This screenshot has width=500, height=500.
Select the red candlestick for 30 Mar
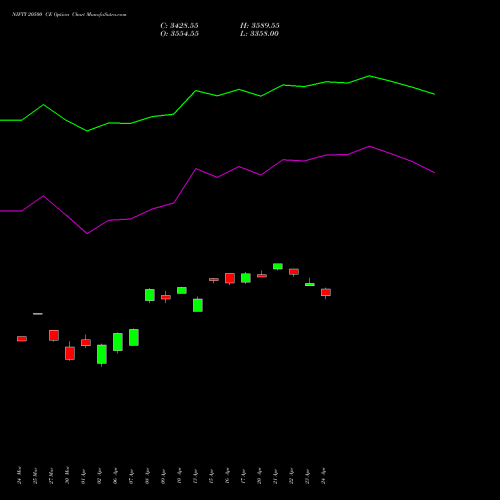tap(70, 353)
